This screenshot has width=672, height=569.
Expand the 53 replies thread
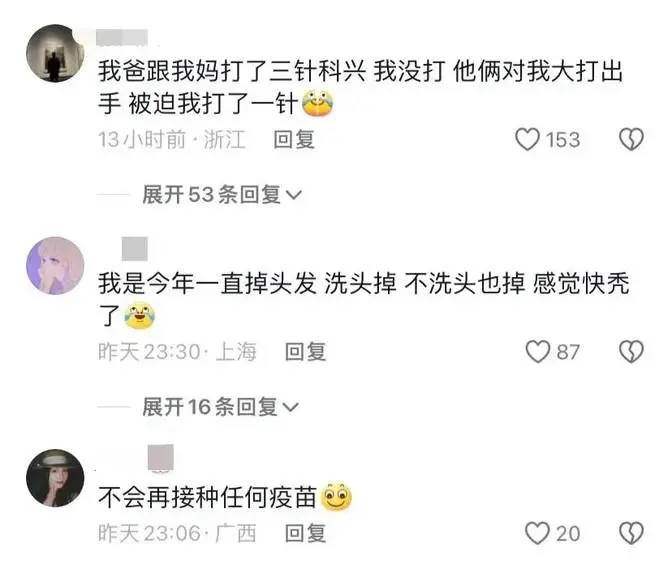pos(222,195)
